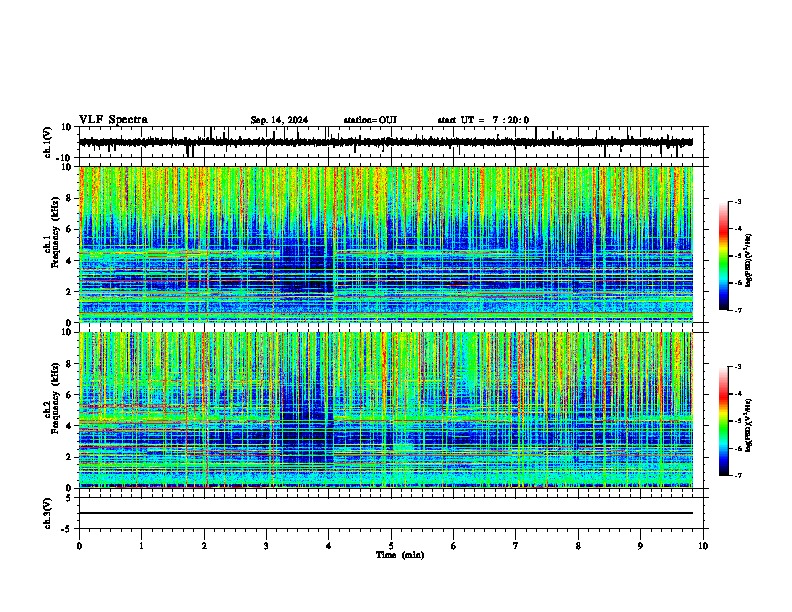792x612 pixels.
Task: Click the '-7' label on the ch.2 colorbar
Action: click(738, 476)
